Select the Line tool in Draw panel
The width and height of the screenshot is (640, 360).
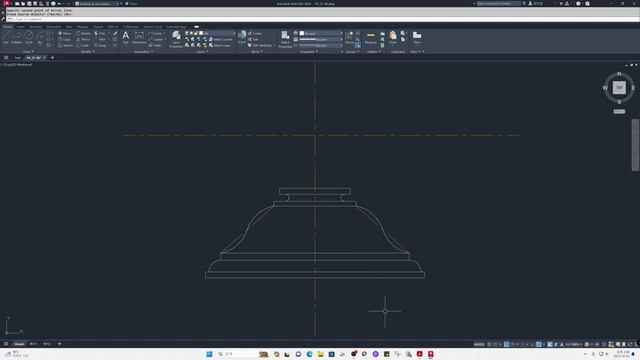pos(6,37)
